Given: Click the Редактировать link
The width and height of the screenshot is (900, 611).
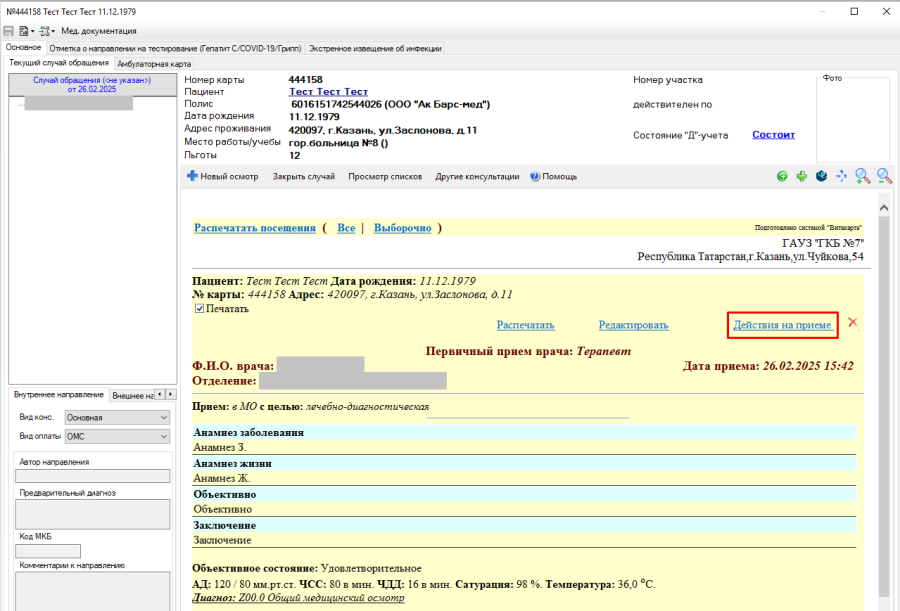Looking at the screenshot, I should (633, 325).
